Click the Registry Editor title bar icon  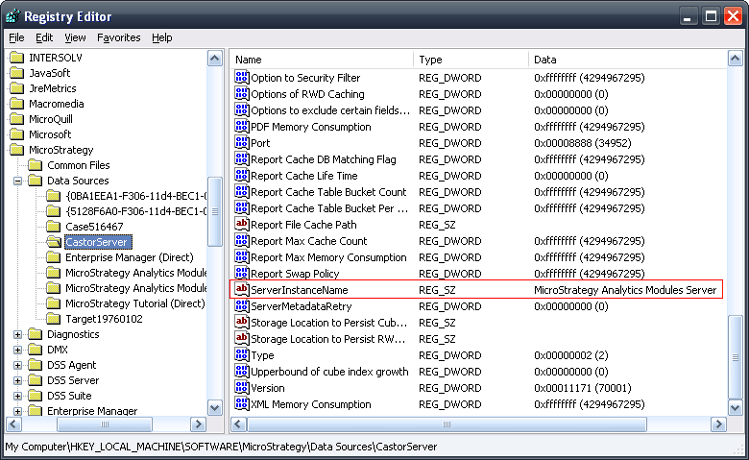13,16
